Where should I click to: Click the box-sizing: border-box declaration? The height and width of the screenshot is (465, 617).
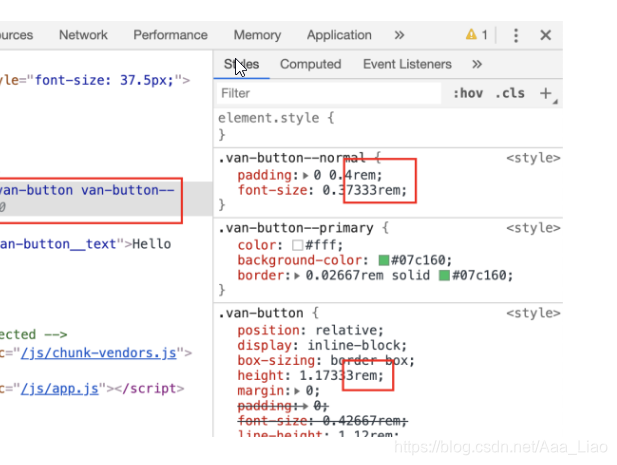326,361
